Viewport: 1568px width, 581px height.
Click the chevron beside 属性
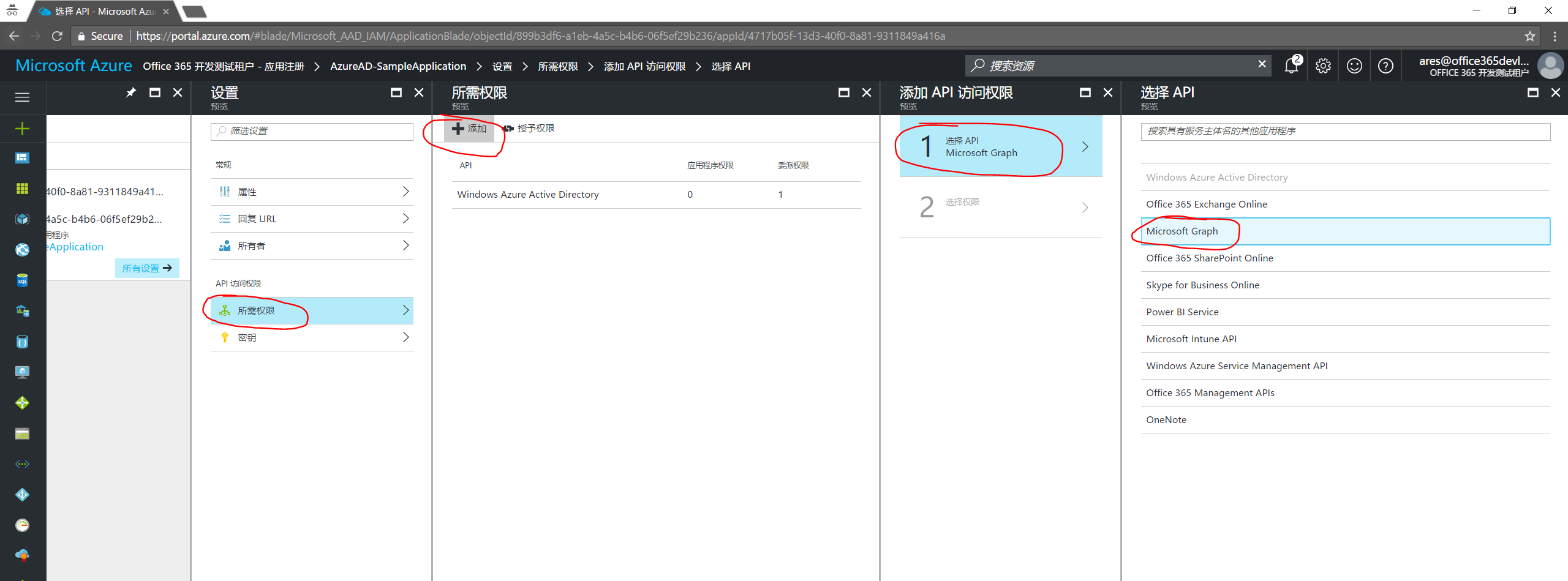coord(405,192)
